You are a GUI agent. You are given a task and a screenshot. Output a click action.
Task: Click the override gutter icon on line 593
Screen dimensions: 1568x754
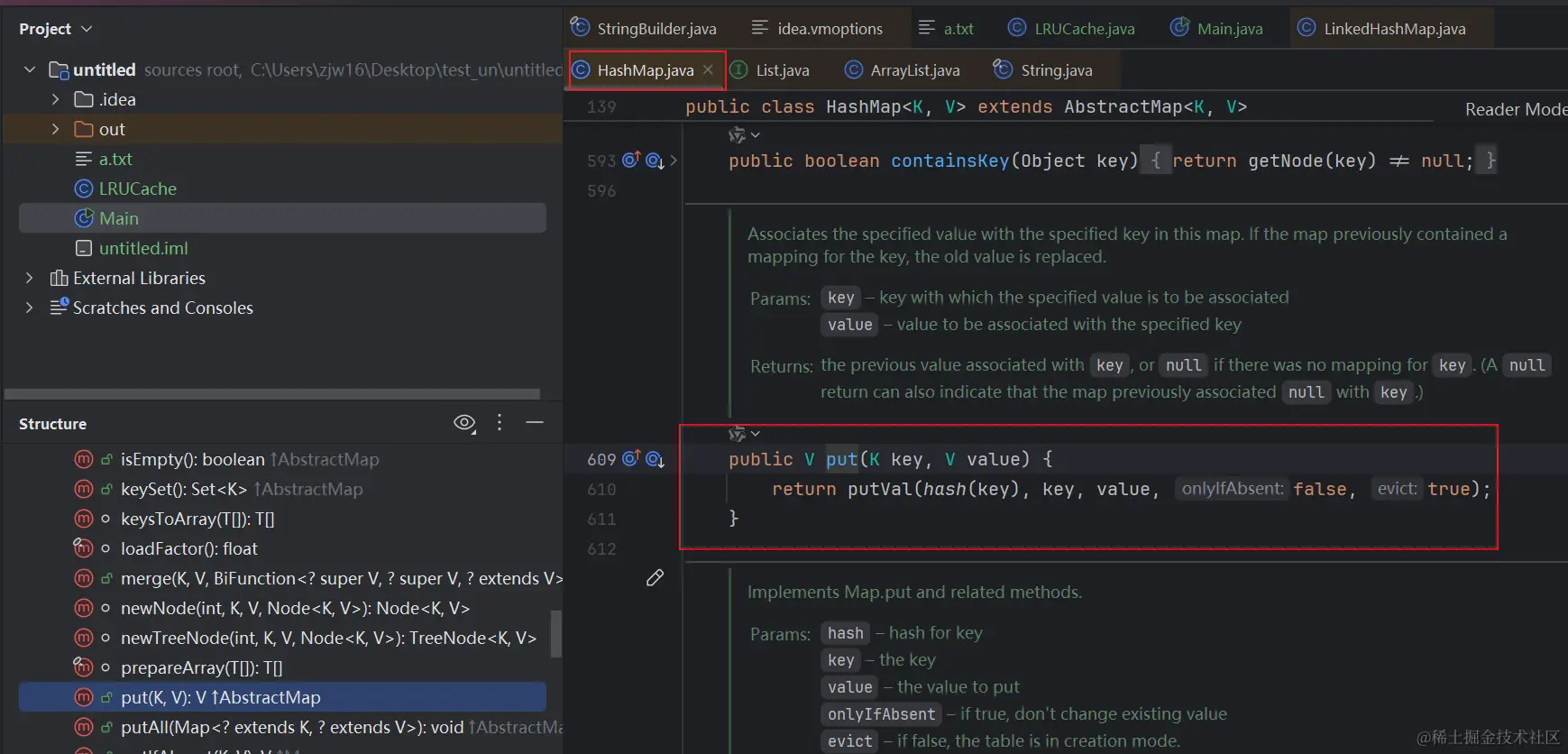point(631,160)
